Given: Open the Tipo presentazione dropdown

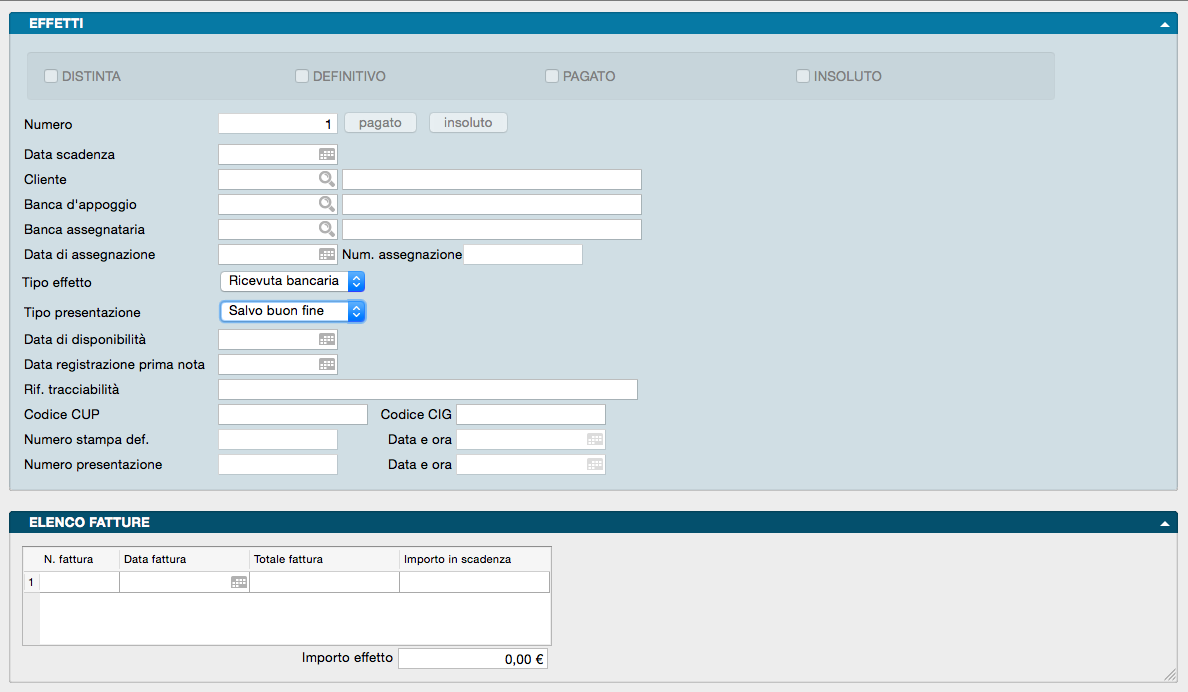Looking at the screenshot, I should click(292, 311).
